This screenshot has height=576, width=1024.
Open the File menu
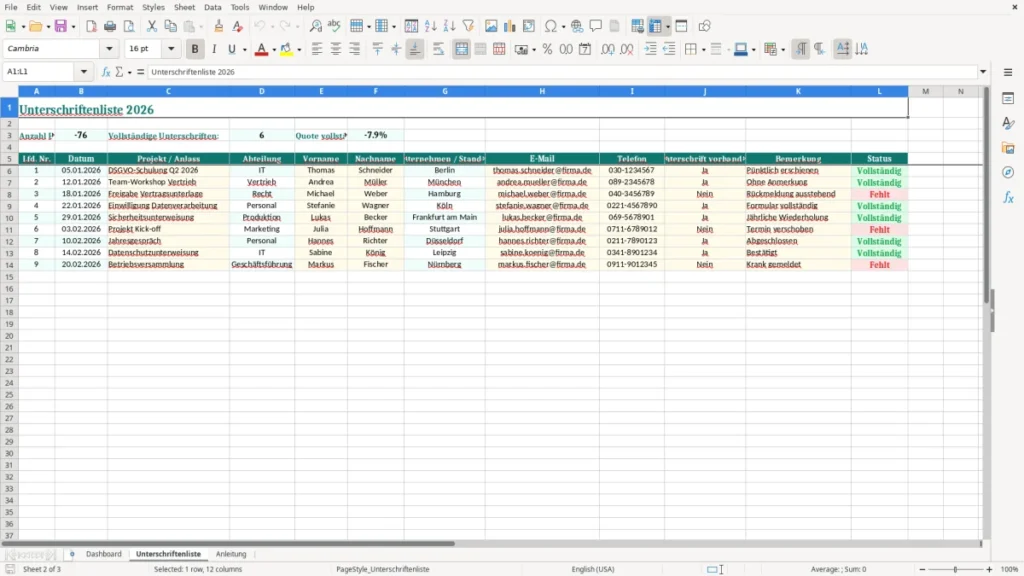click(11, 7)
